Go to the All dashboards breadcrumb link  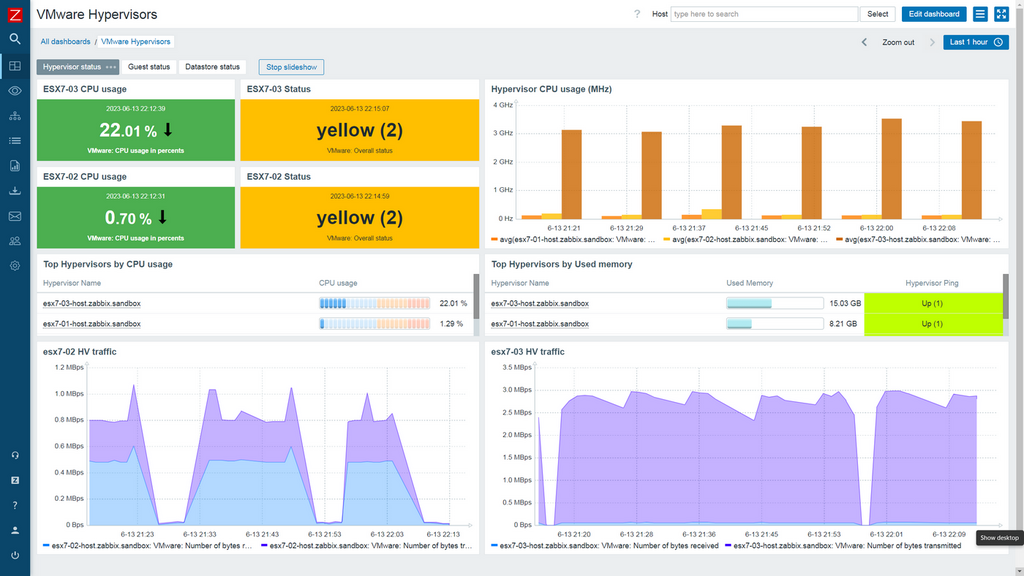pyautogui.click(x=65, y=42)
